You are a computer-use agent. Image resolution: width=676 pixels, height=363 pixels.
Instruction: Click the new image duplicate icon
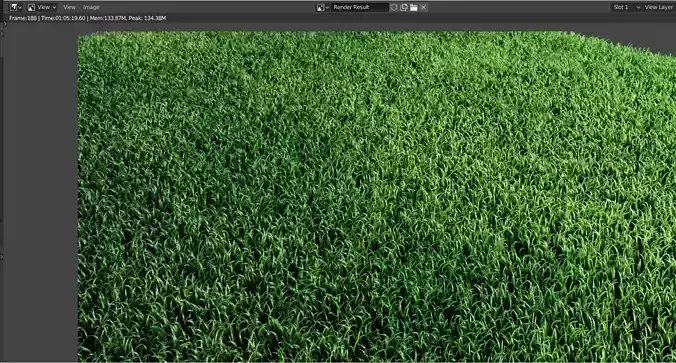pyautogui.click(x=404, y=7)
